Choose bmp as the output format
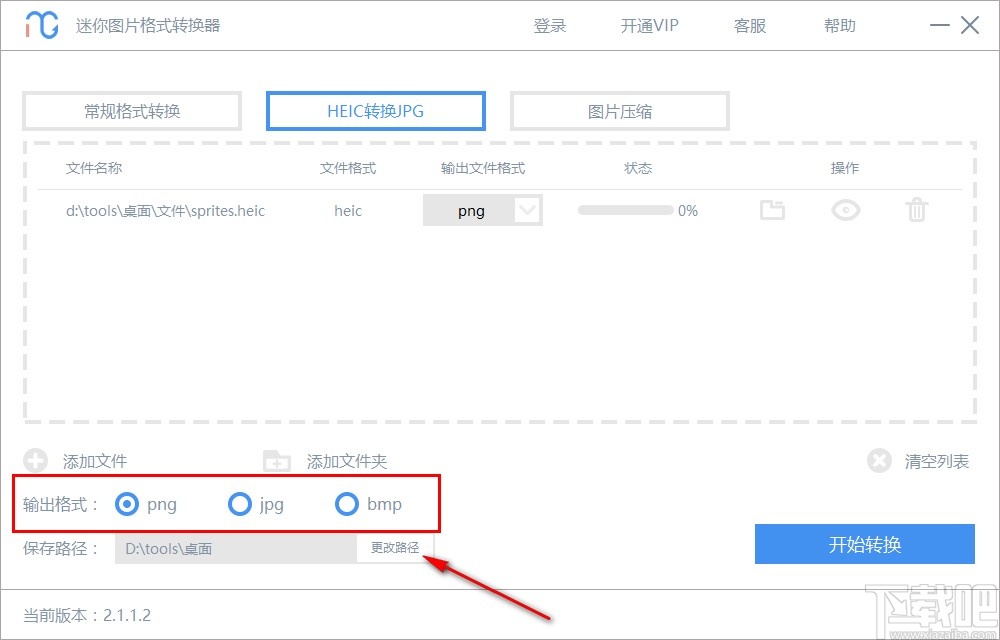The width and height of the screenshot is (1000, 640). tap(347, 504)
